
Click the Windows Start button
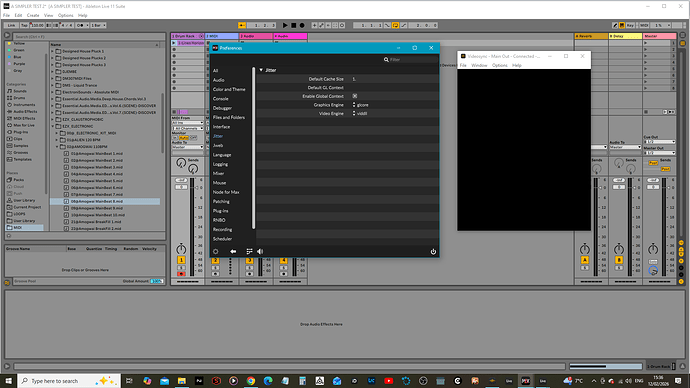[x=8, y=381]
